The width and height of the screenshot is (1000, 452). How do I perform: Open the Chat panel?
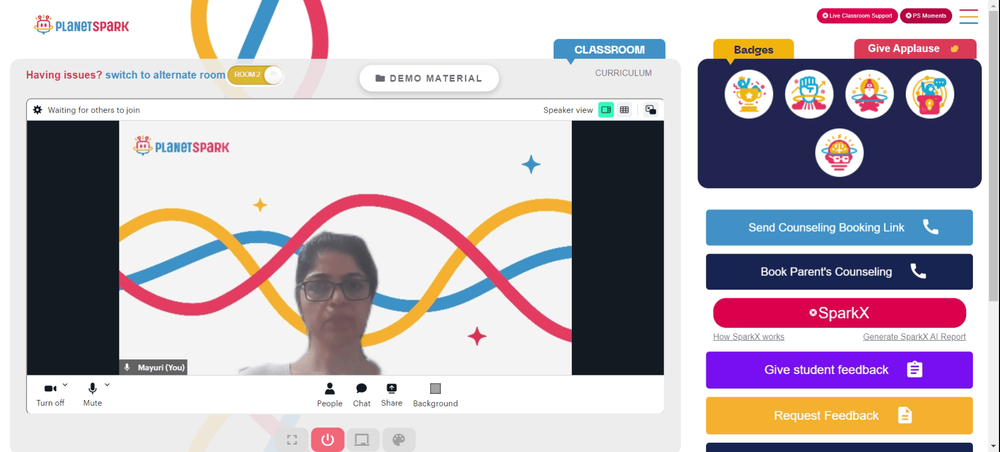point(362,395)
